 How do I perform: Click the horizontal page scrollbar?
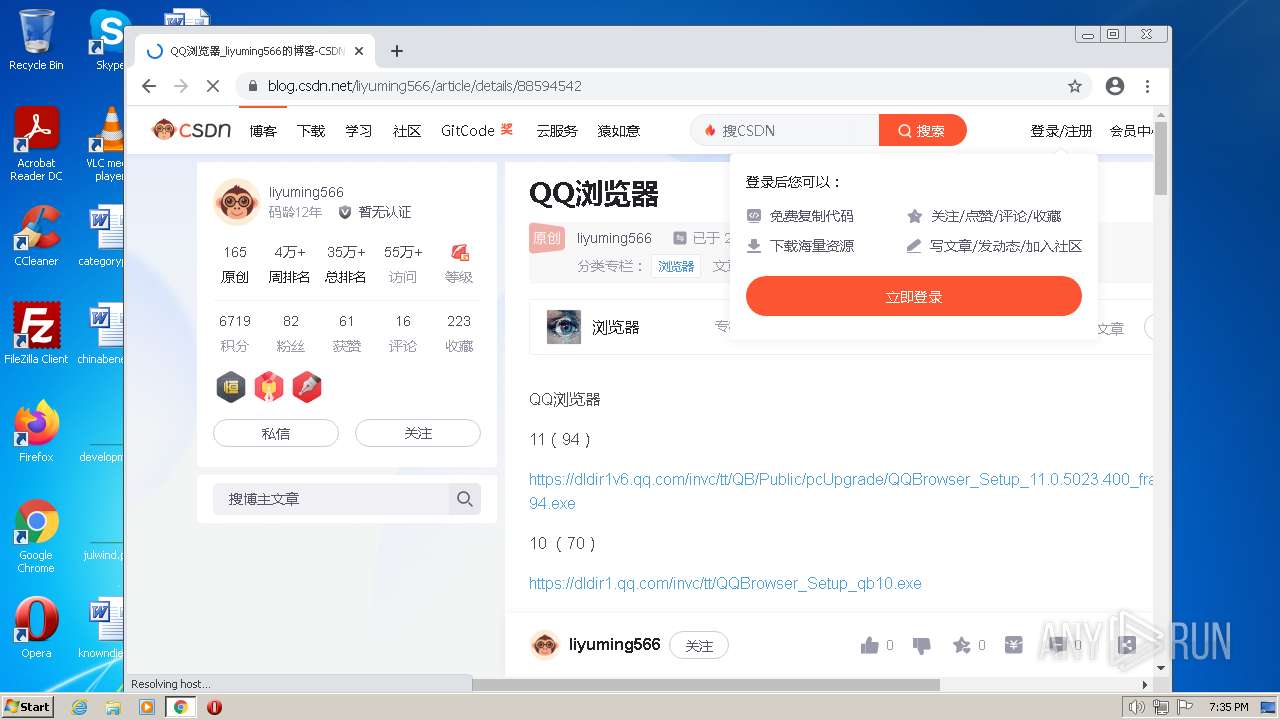[x=705, y=685]
